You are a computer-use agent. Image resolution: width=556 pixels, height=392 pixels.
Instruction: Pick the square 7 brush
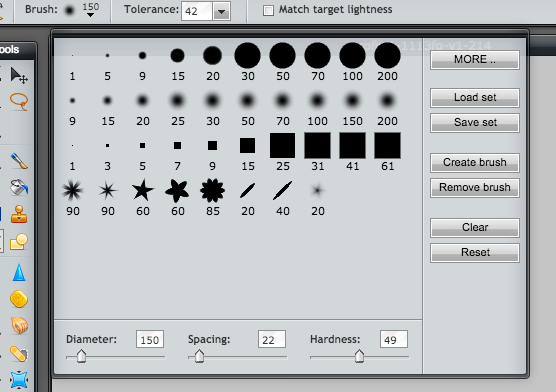177,145
